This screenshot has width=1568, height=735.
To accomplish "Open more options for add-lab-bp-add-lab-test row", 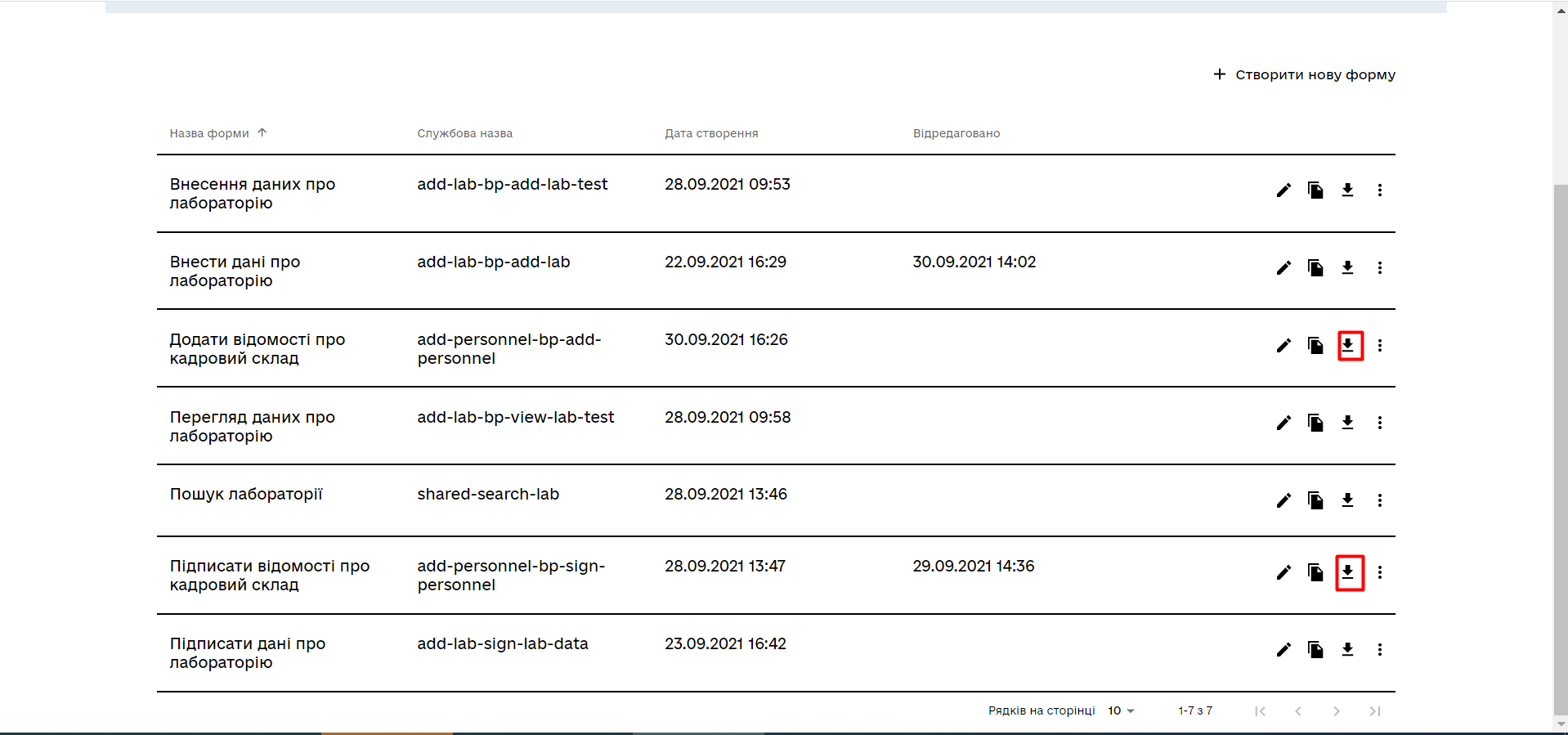I will click(1380, 190).
